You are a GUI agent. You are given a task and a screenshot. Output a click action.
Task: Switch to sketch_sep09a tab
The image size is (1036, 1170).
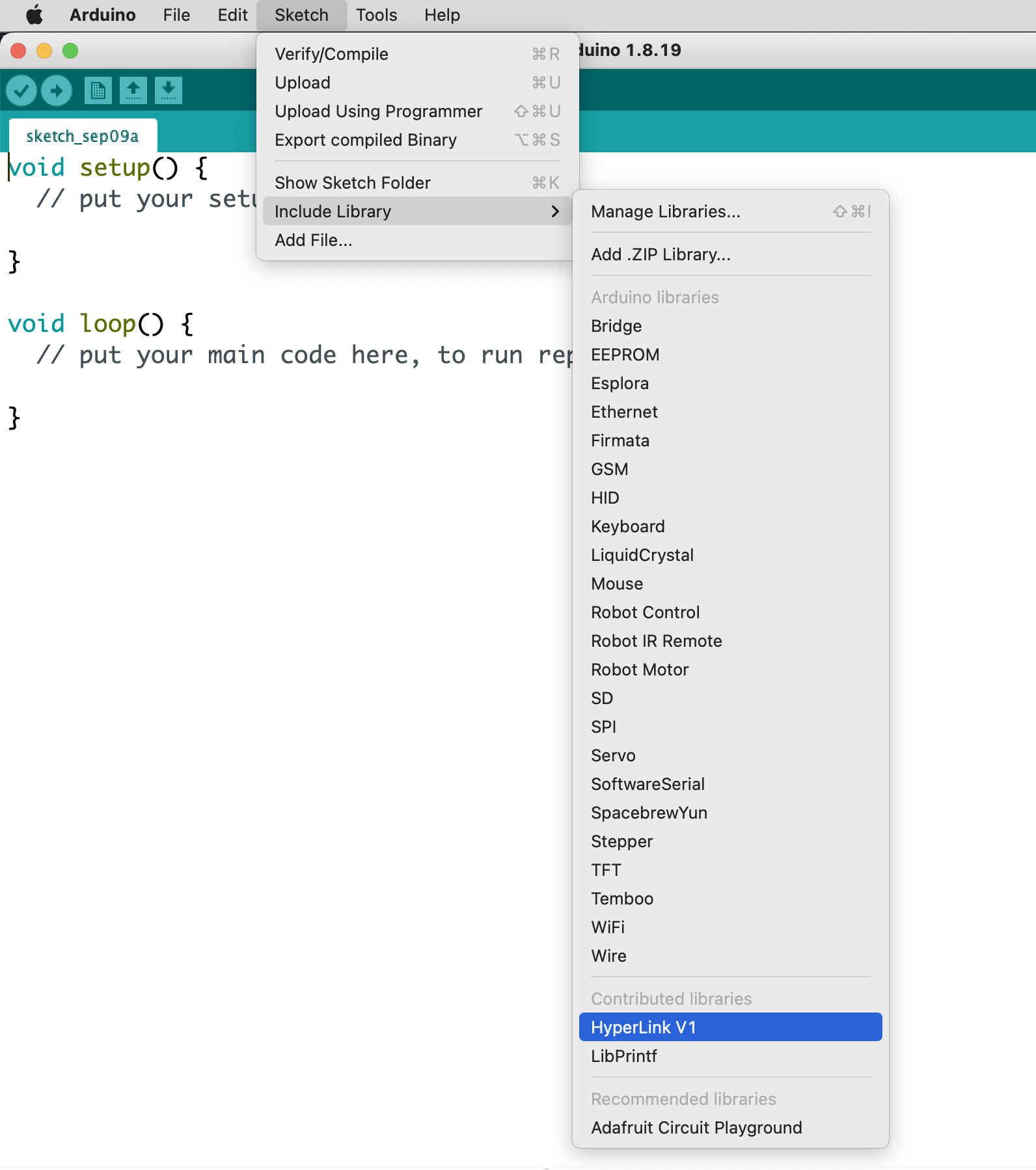tap(83, 136)
